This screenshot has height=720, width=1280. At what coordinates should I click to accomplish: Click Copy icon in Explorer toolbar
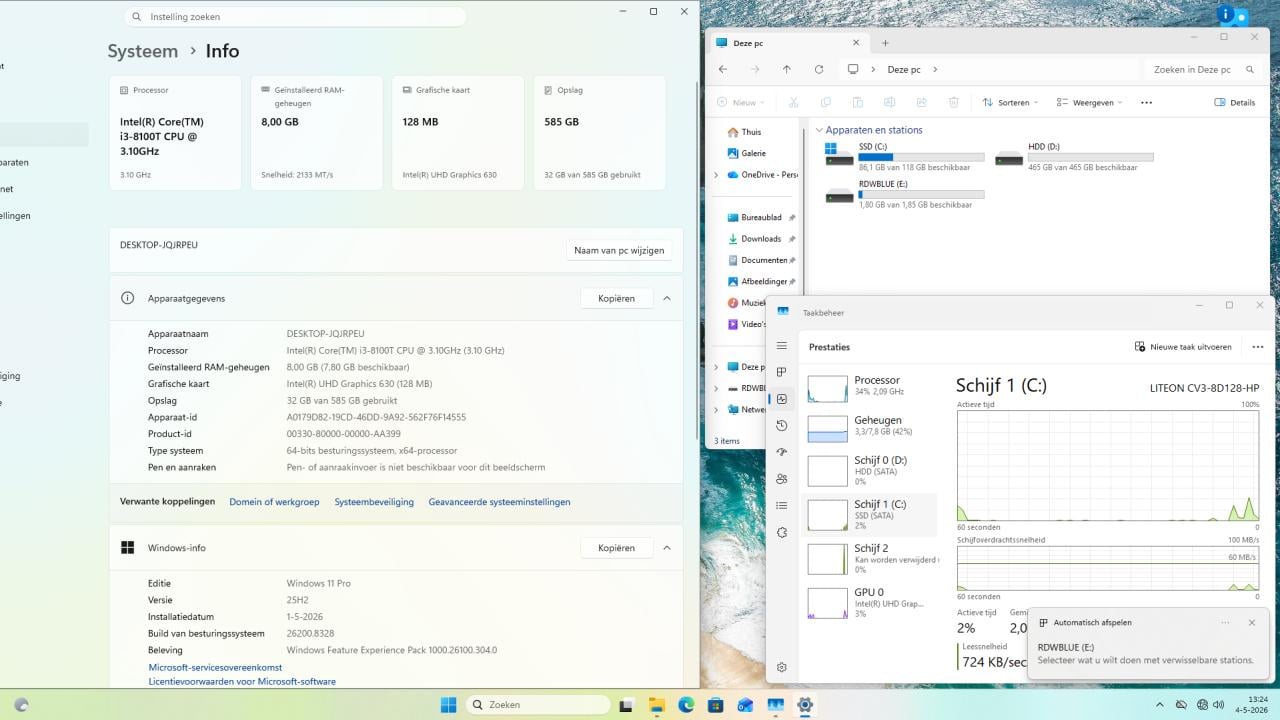[x=825, y=102]
